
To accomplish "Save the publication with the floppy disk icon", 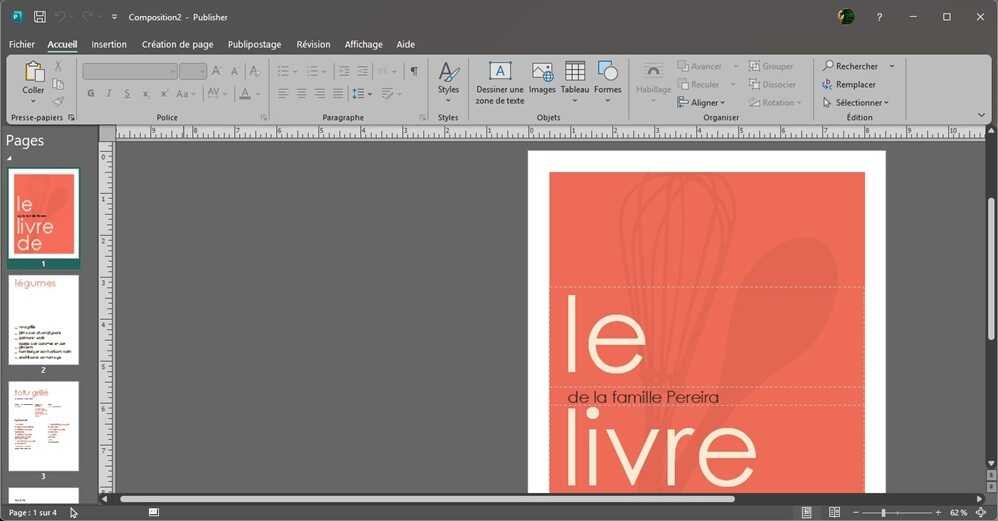I will click(x=40, y=17).
